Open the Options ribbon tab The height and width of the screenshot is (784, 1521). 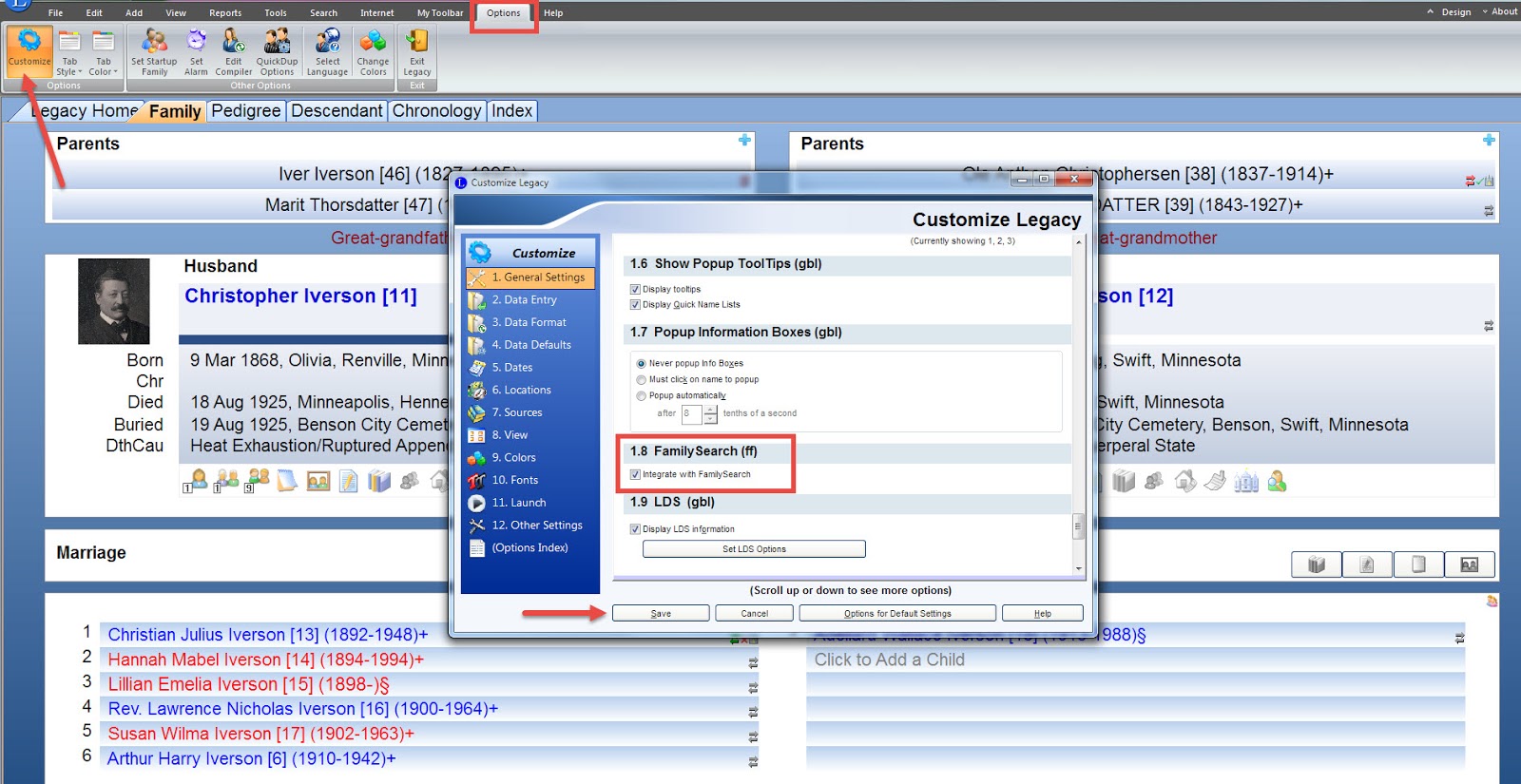[504, 13]
